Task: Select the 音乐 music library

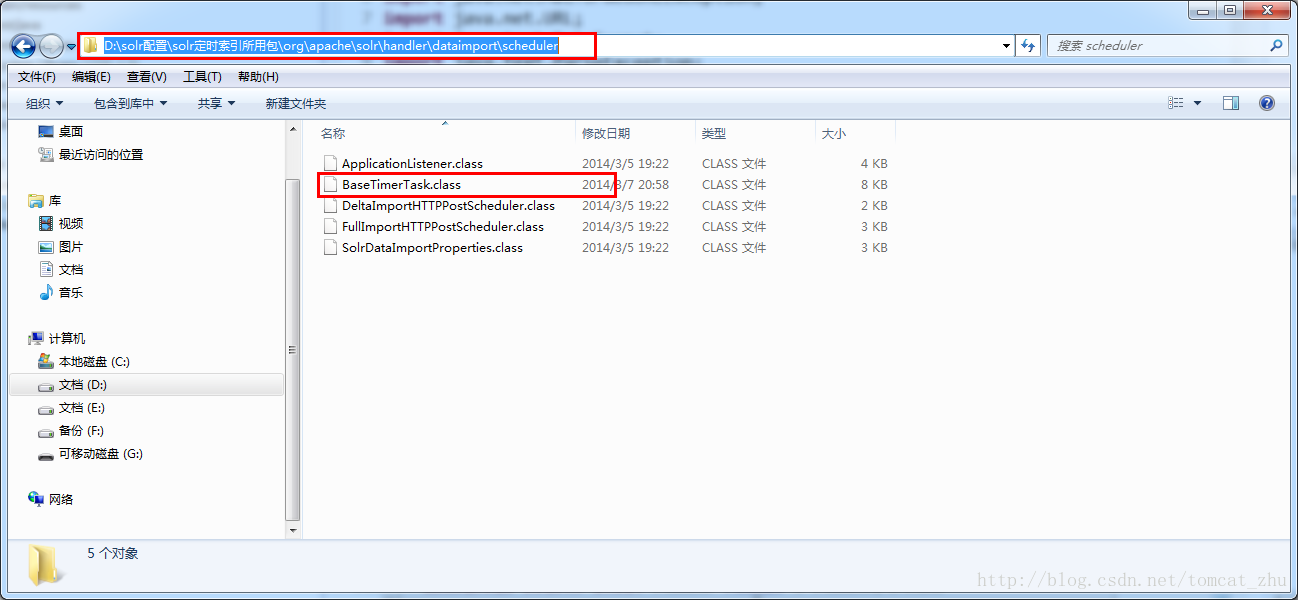Action: [x=70, y=293]
